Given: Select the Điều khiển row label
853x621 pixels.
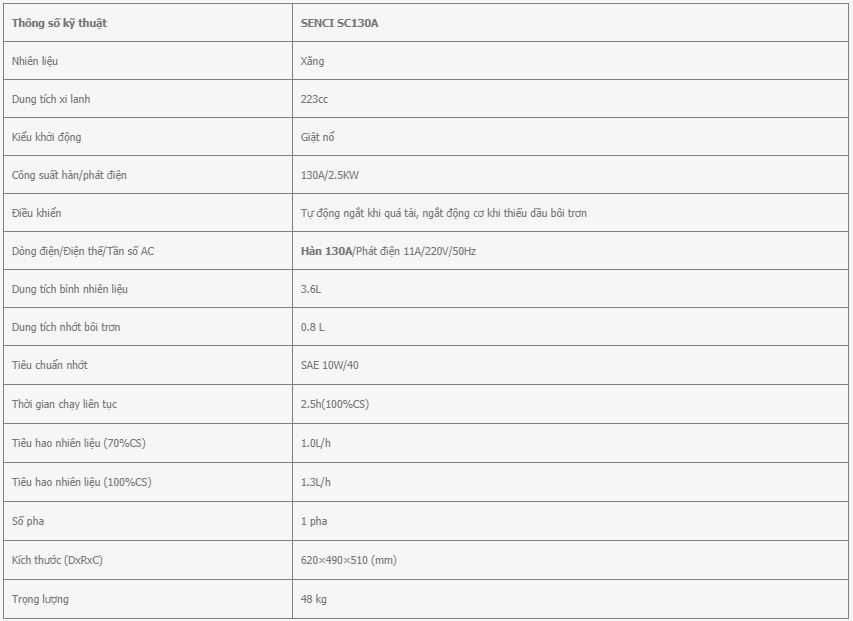Looking at the screenshot, I should (x=36, y=213).
